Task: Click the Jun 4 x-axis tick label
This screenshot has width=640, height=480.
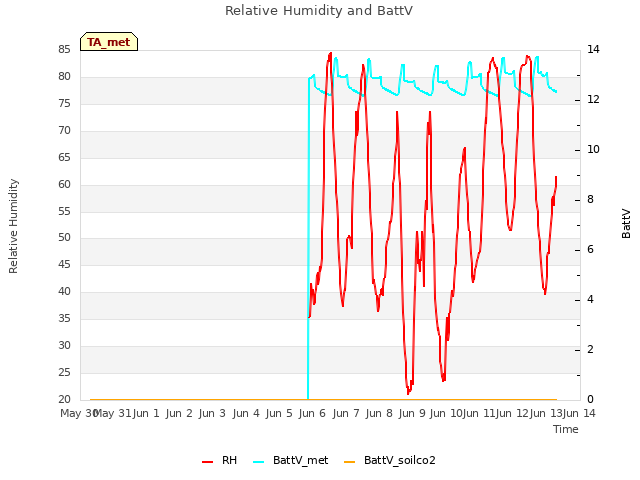Action: point(246,413)
